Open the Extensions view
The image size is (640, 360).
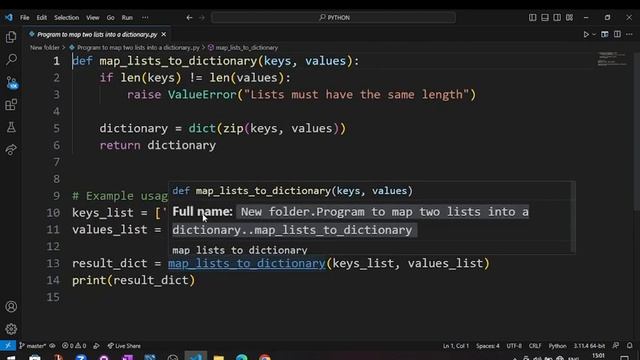(x=11, y=105)
